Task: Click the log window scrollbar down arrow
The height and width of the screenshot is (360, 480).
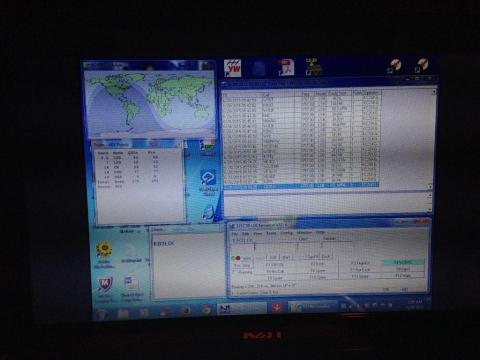Action: 430,187
